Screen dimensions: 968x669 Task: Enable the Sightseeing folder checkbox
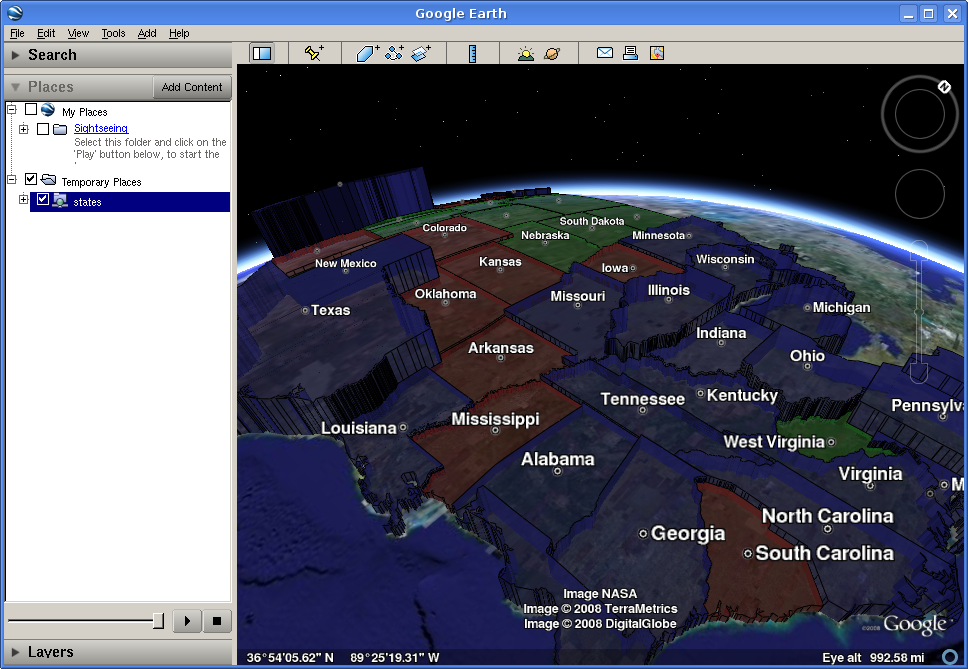coord(43,129)
